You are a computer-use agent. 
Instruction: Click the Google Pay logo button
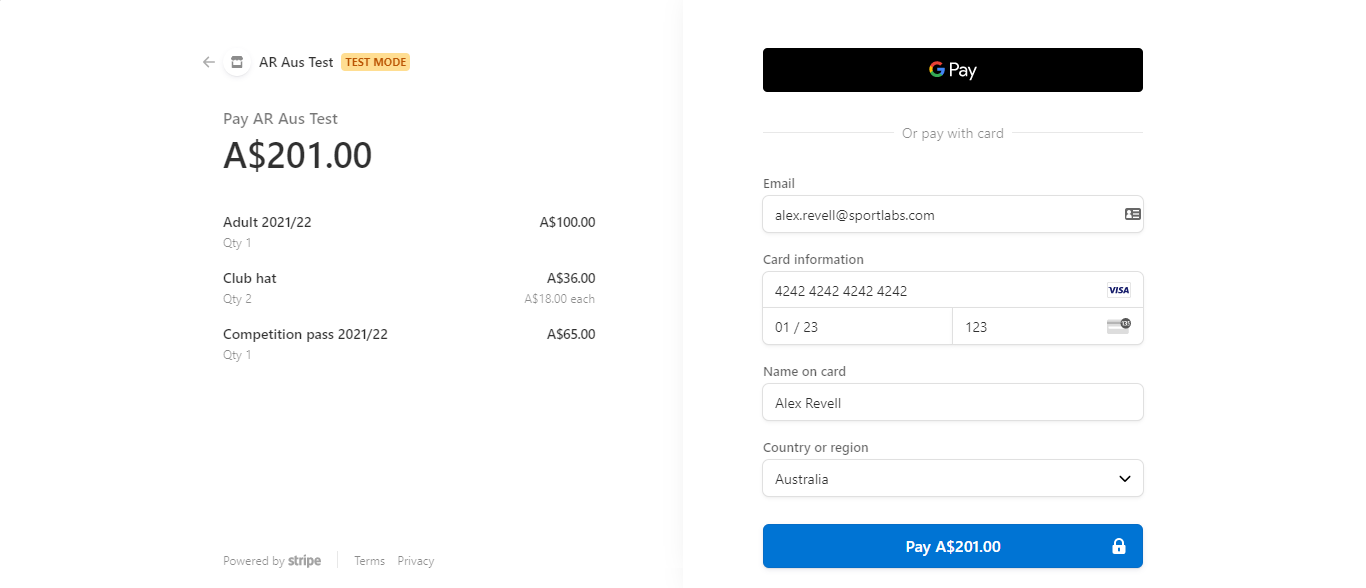click(952, 70)
